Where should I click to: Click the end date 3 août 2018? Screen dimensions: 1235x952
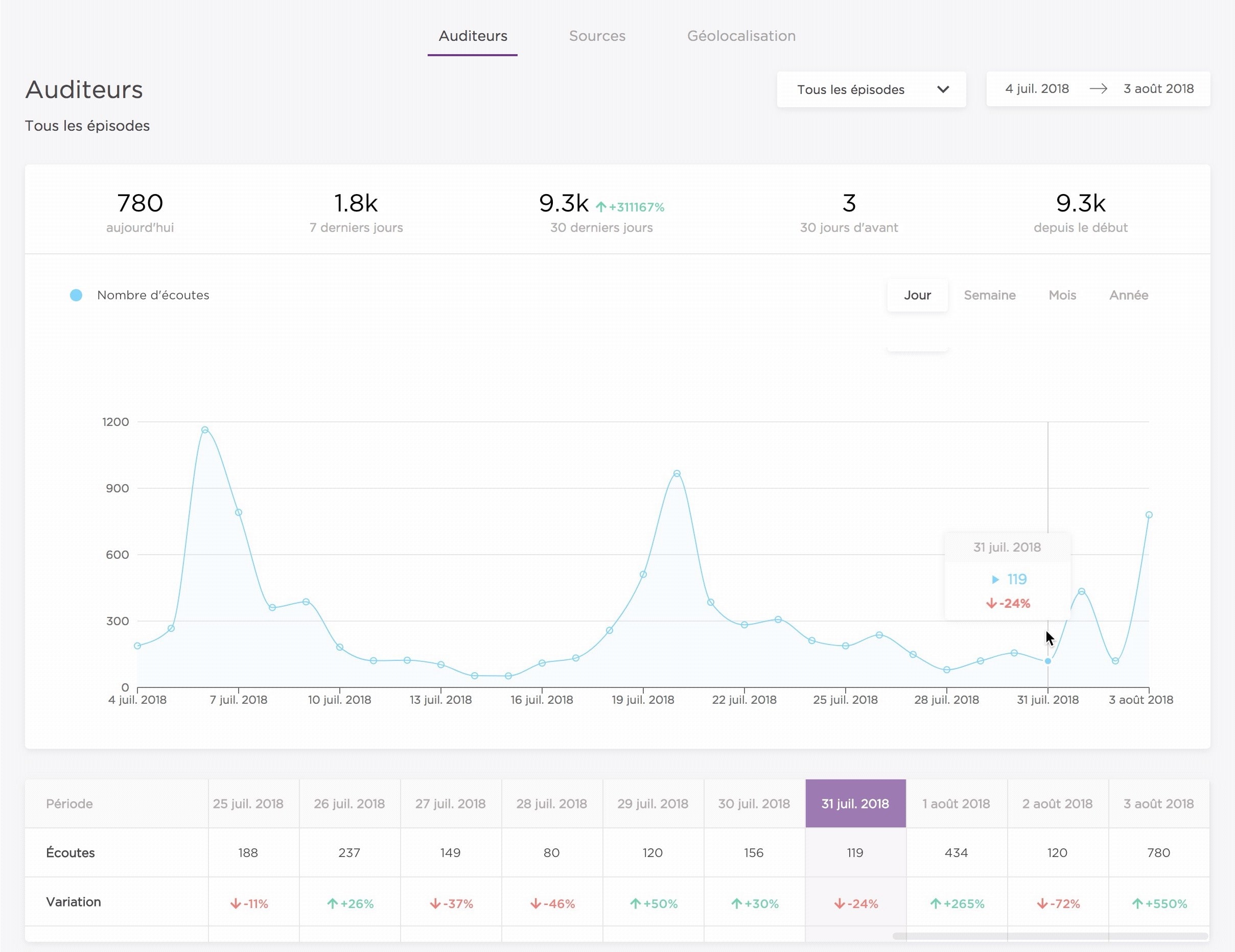coord(1158,89)
